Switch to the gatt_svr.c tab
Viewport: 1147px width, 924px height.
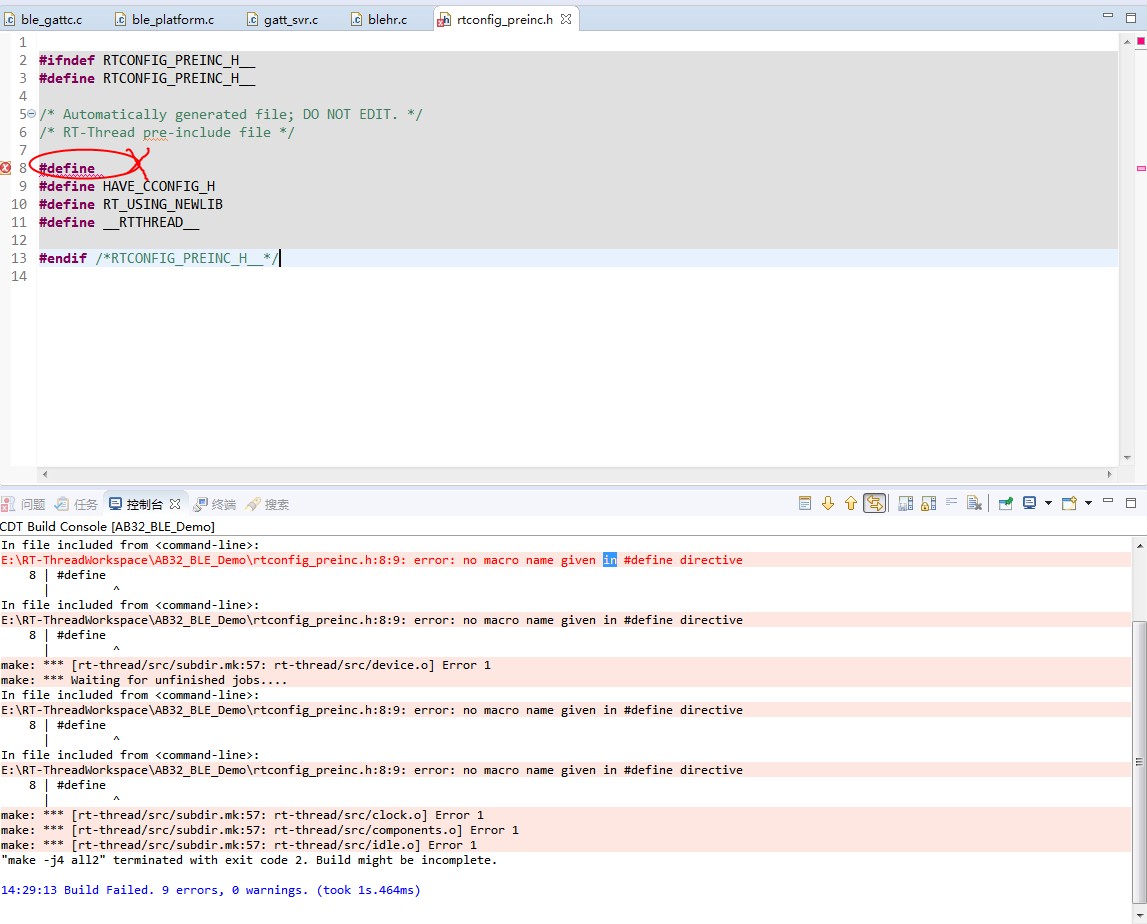282,20
